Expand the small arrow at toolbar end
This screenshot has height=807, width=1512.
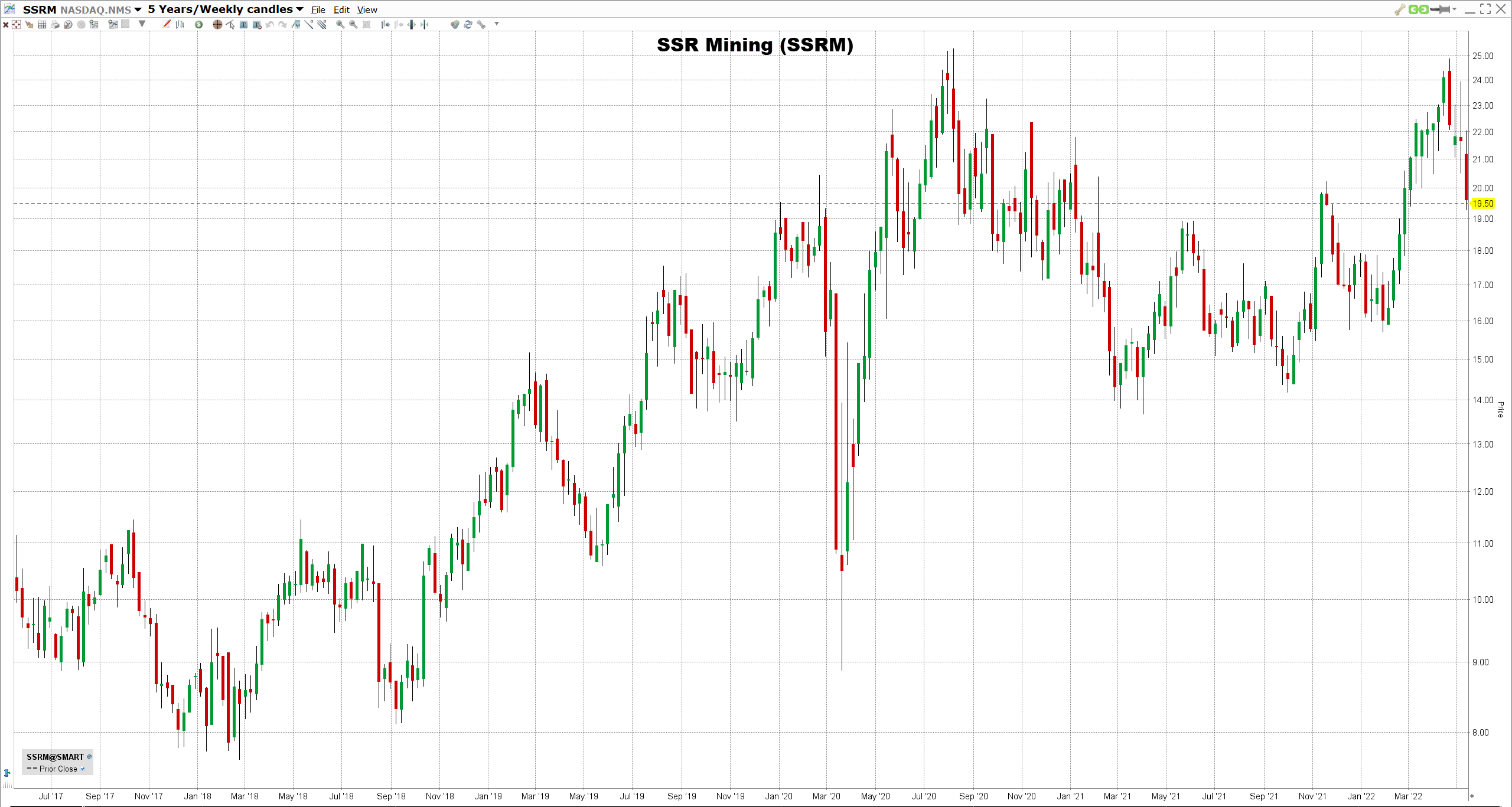pyautogui.click(x=497, y=24)
